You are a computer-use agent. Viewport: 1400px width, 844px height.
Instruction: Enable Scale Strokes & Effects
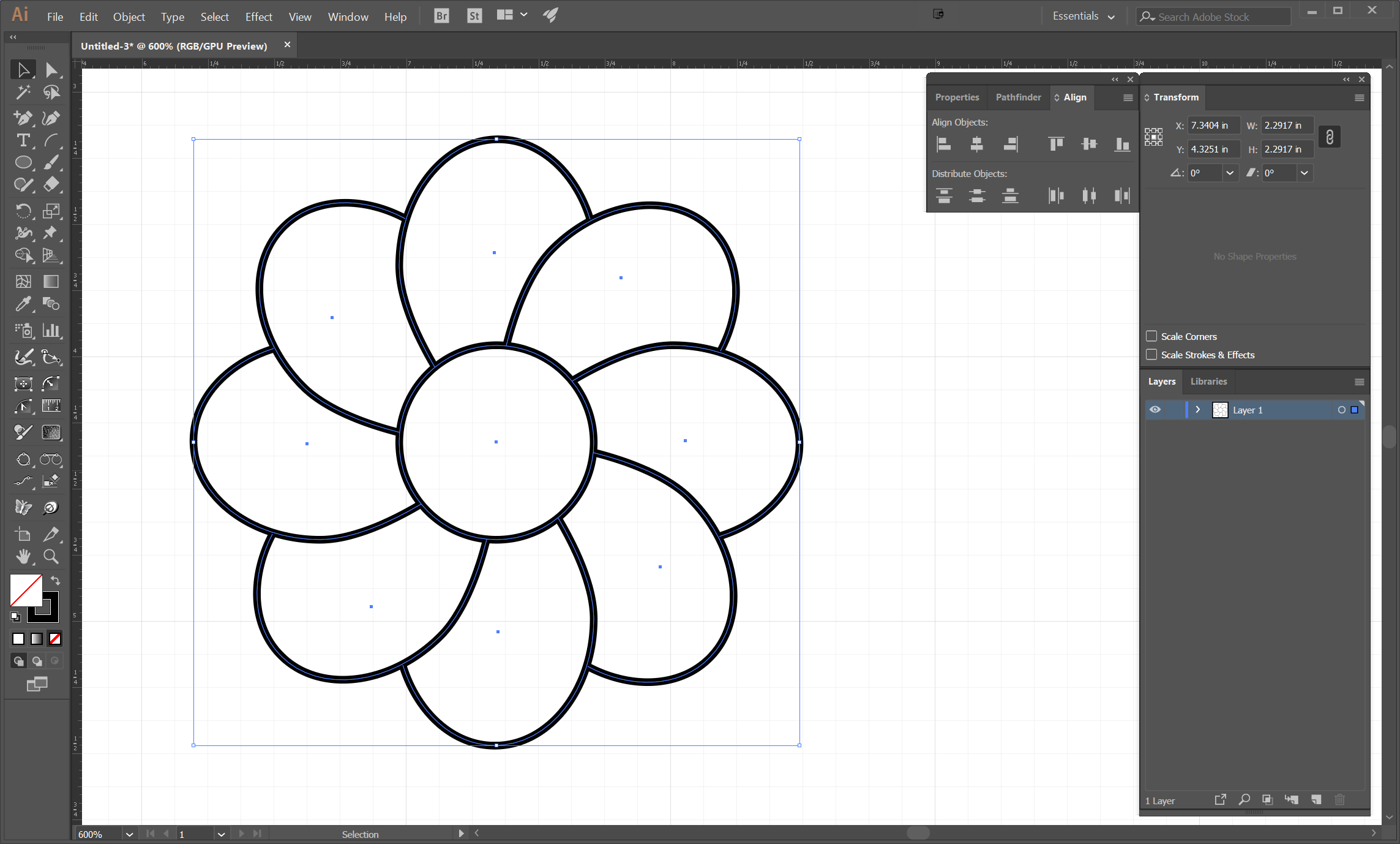click(x=1151, y=354)
